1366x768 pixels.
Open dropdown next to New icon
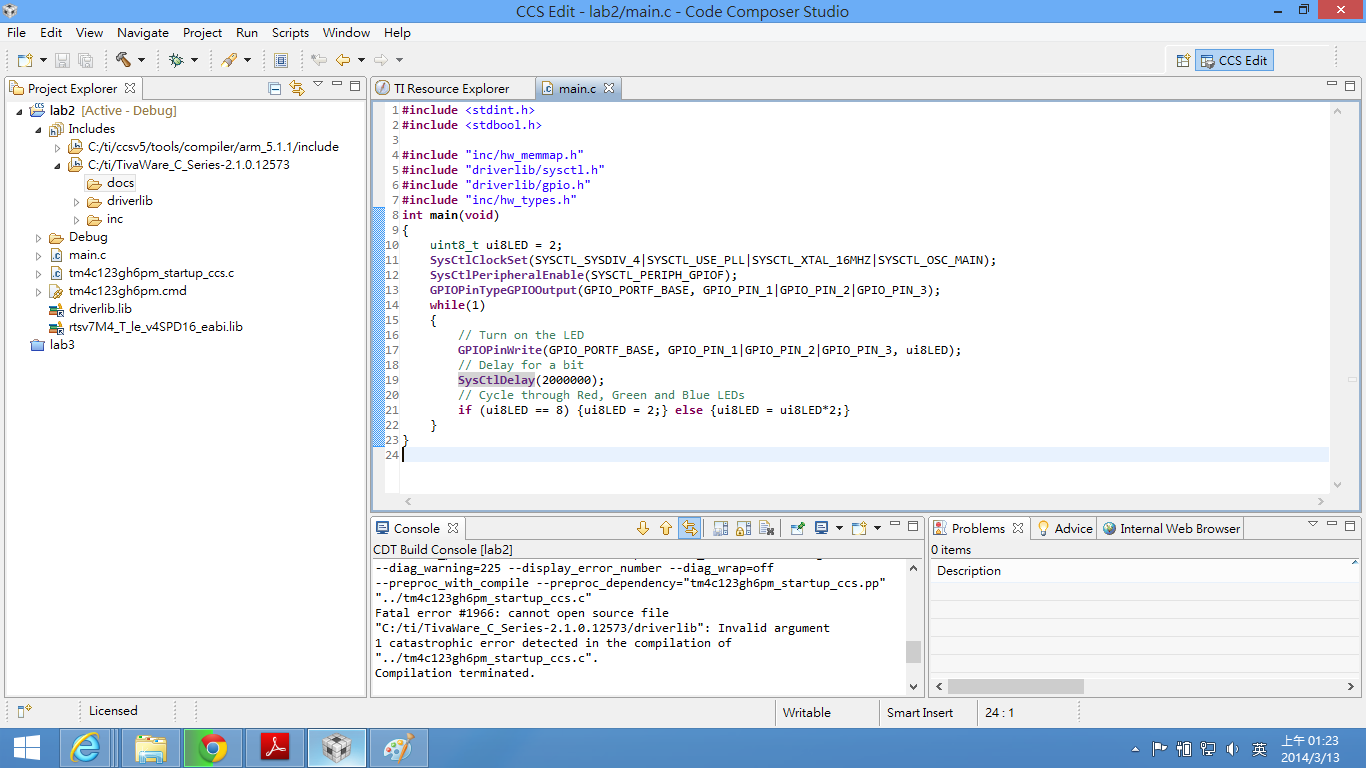43,60
